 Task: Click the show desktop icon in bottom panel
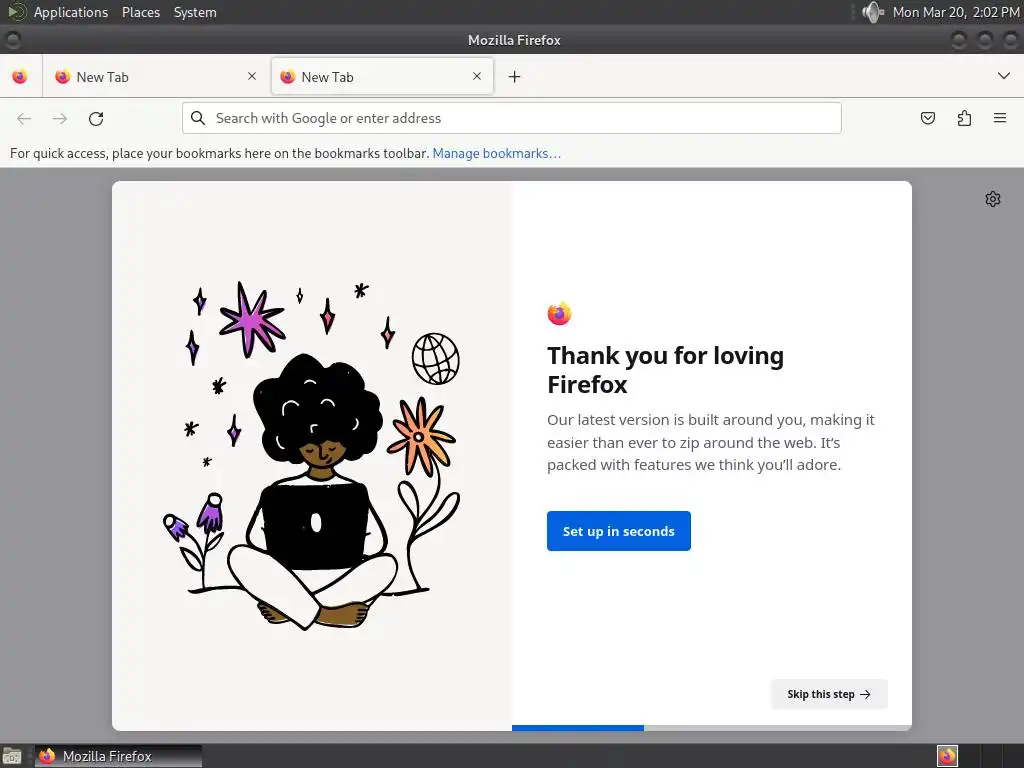point(12,756)
